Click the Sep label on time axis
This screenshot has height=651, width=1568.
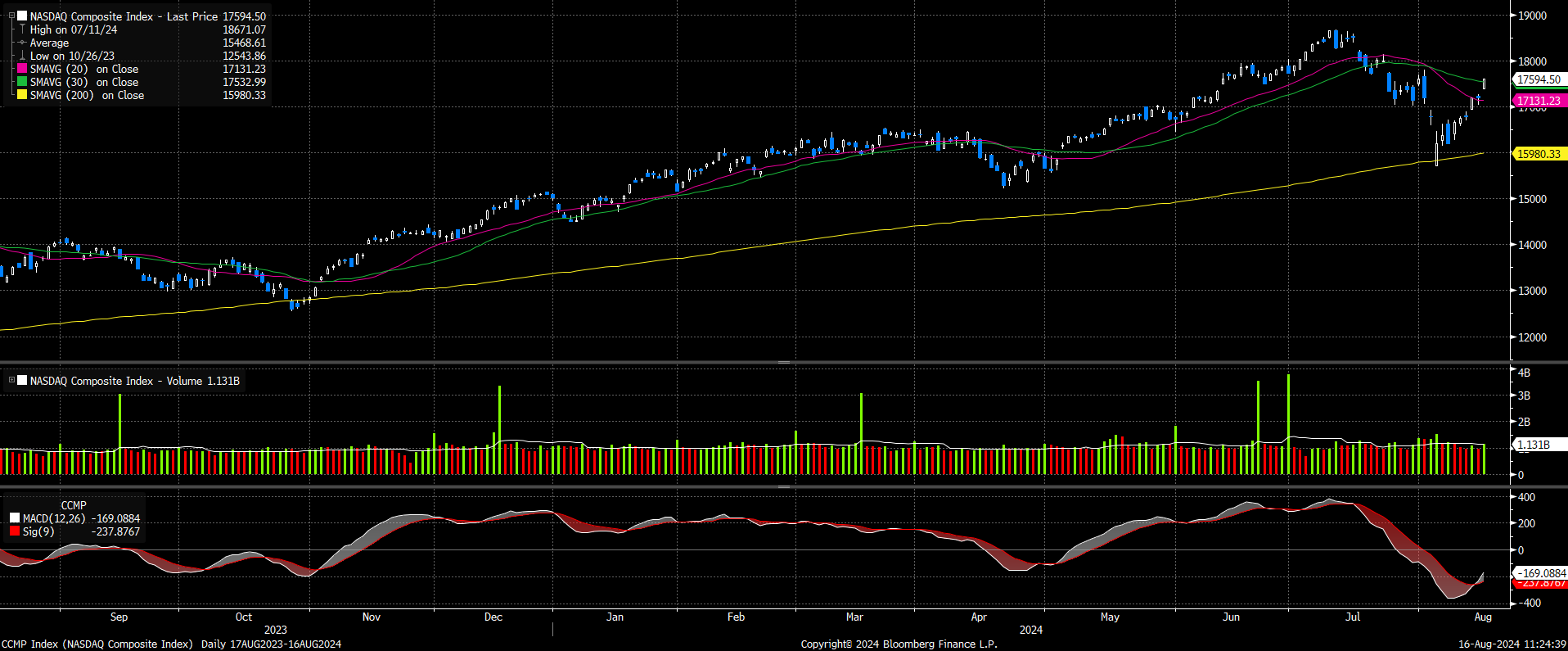[x=119, y=617]
